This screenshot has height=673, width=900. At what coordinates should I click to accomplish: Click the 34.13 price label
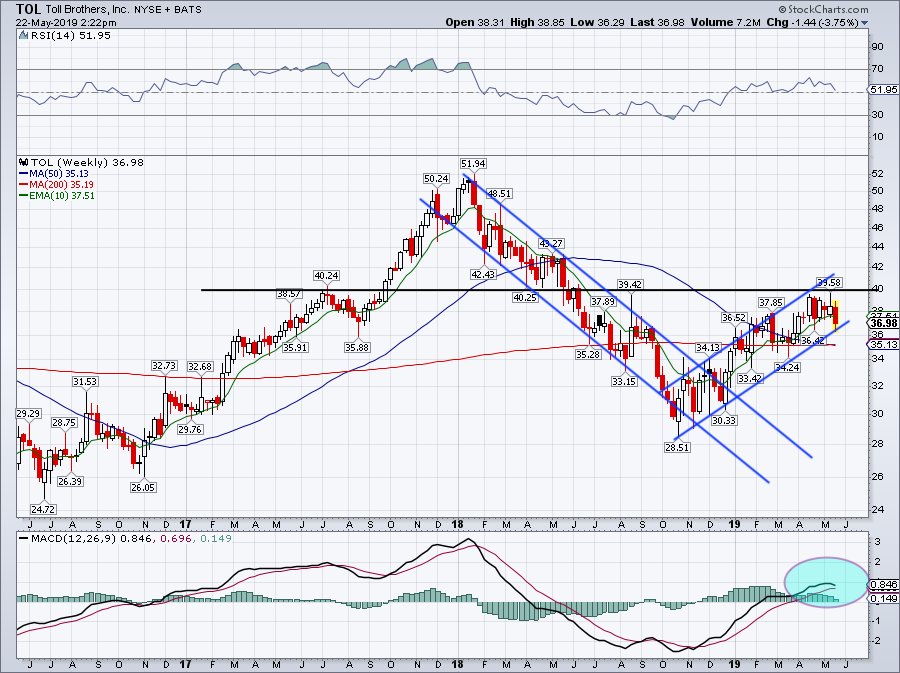[x=708, y=347]
